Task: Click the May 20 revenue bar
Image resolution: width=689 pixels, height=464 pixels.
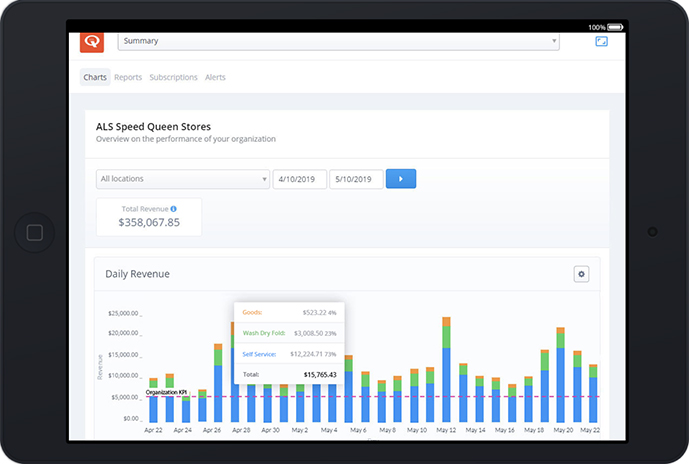Action: coord(560,375)
